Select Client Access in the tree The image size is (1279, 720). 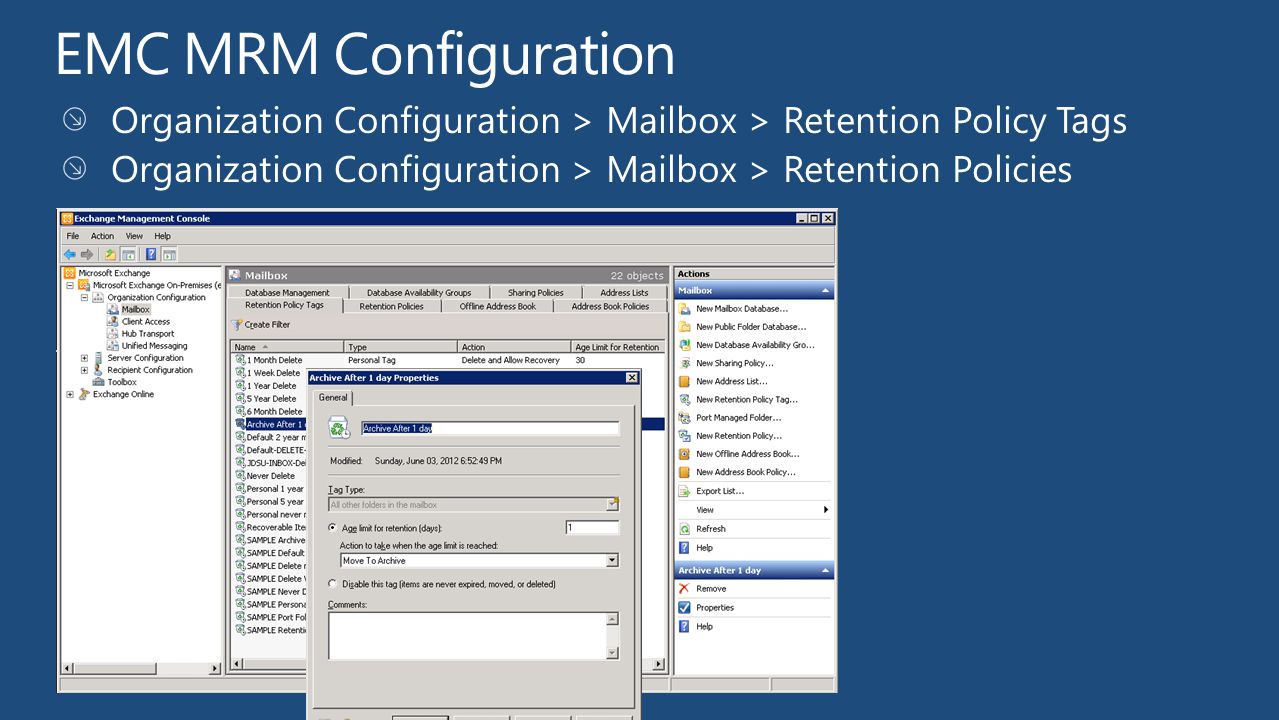point(146,322)
